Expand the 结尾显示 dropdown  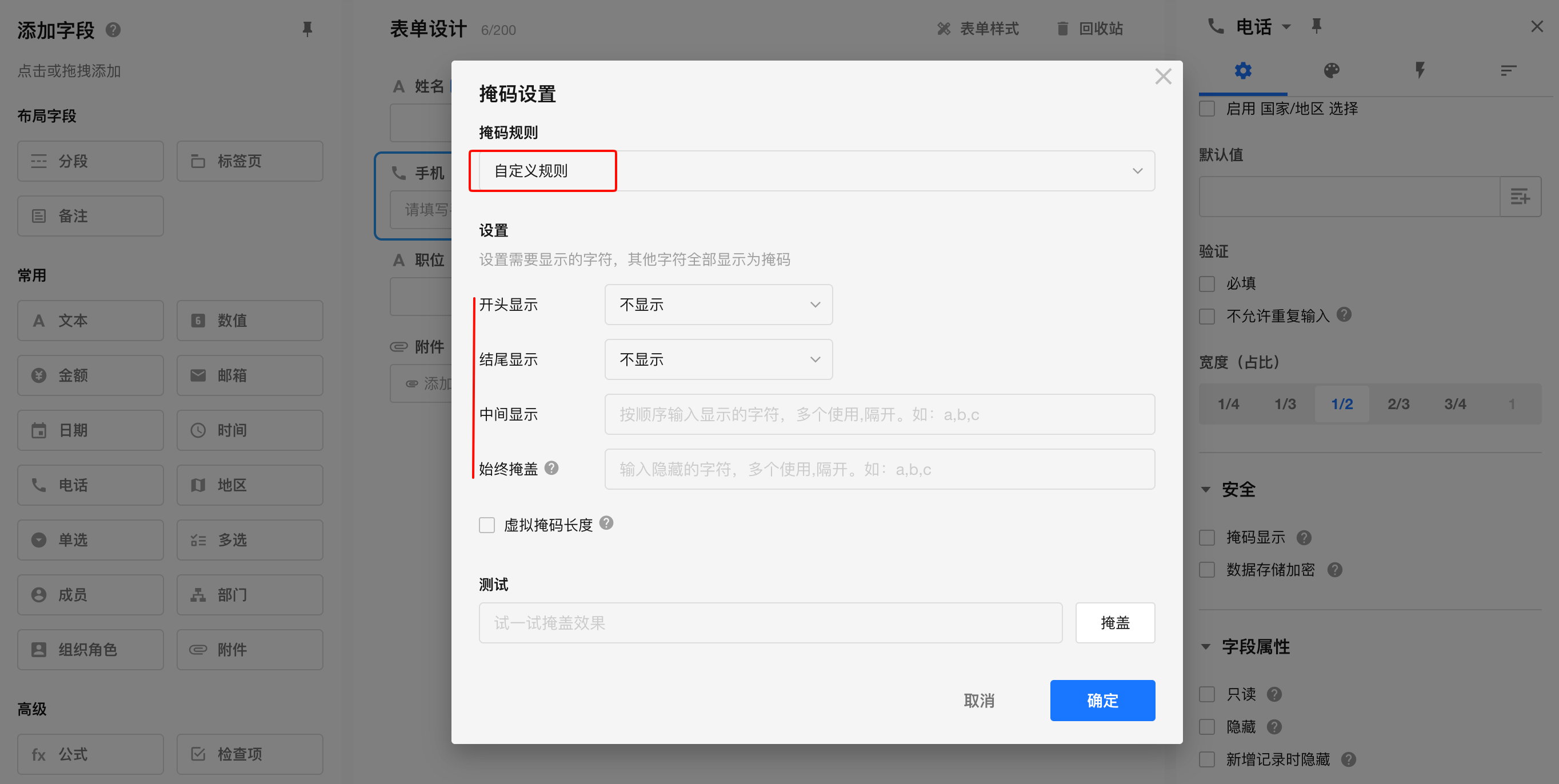point(718,359)
